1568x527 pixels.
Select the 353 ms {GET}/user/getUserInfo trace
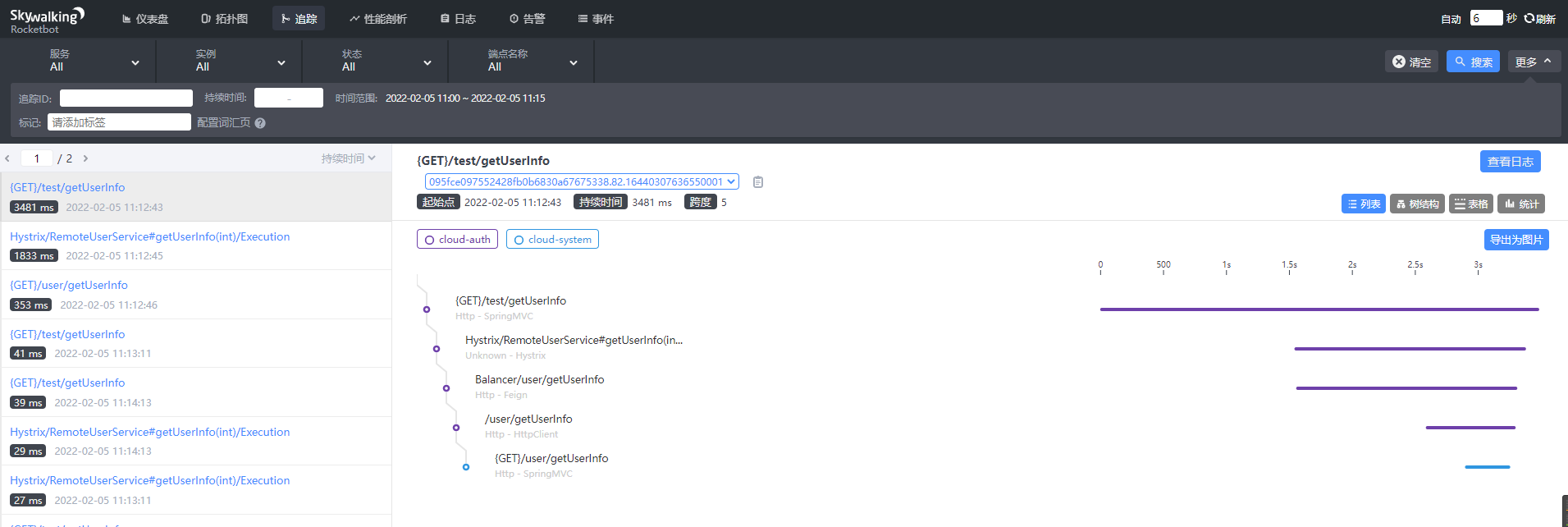195,295
